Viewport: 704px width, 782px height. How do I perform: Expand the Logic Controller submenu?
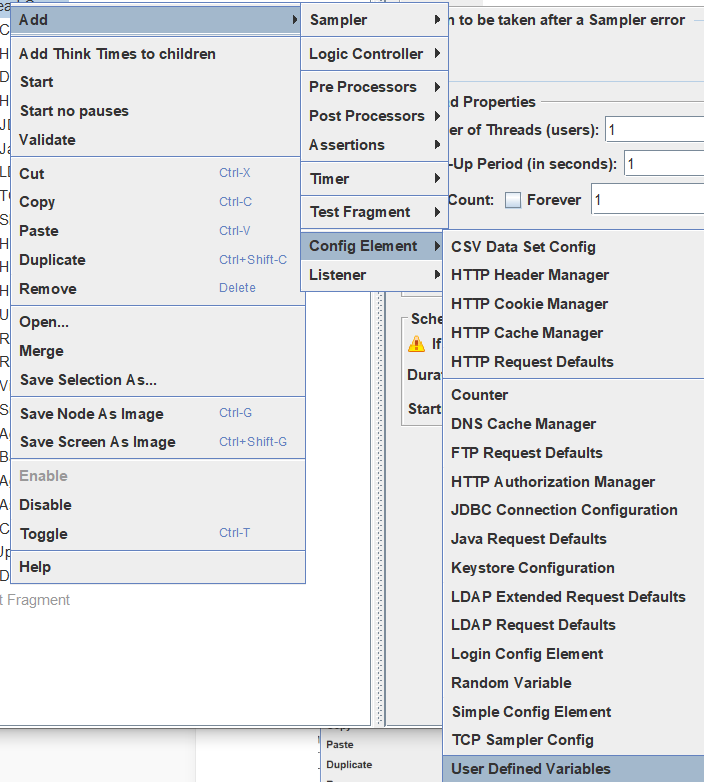point(374,54)
